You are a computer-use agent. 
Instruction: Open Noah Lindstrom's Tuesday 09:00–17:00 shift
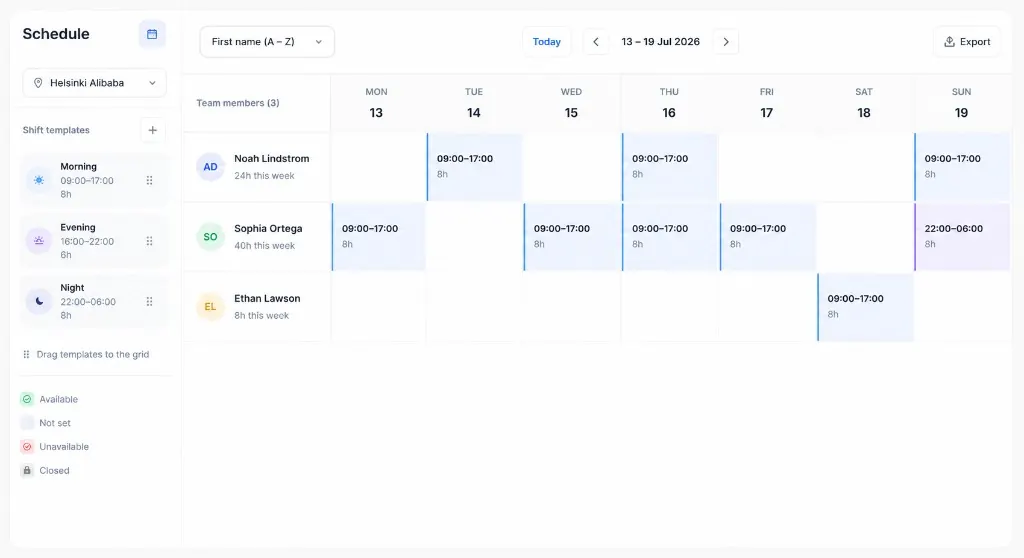pyautogui.click(x=475, y=167)
